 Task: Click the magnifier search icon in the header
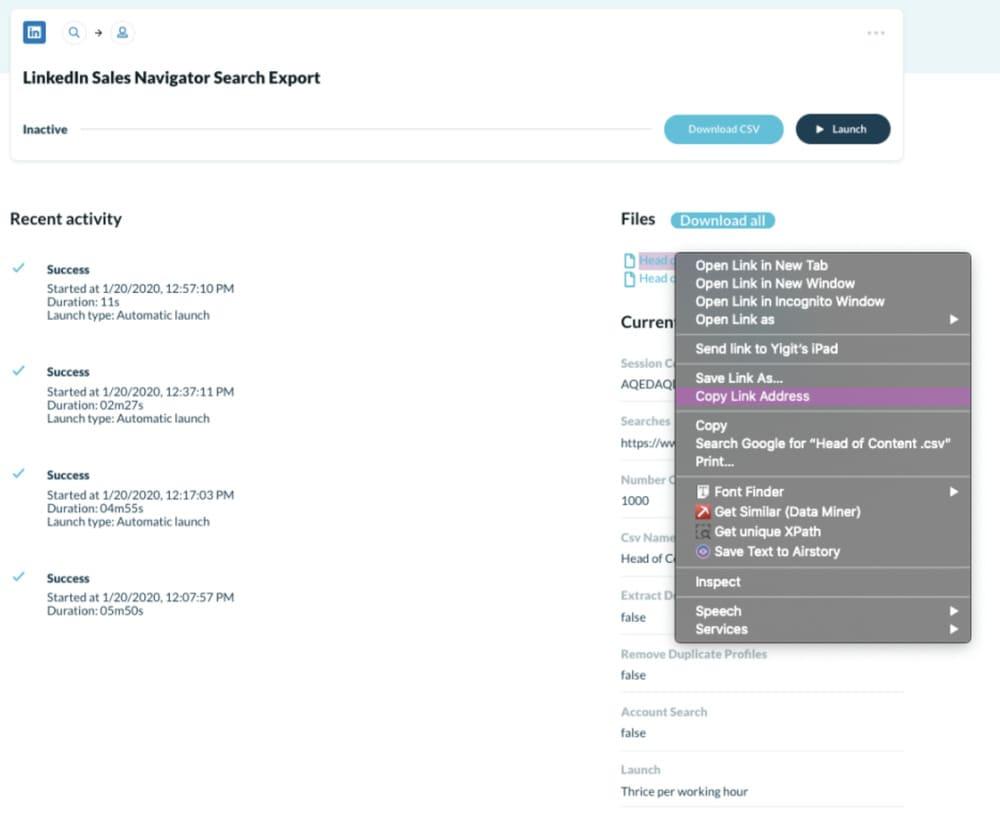click(x=74, y=32)
